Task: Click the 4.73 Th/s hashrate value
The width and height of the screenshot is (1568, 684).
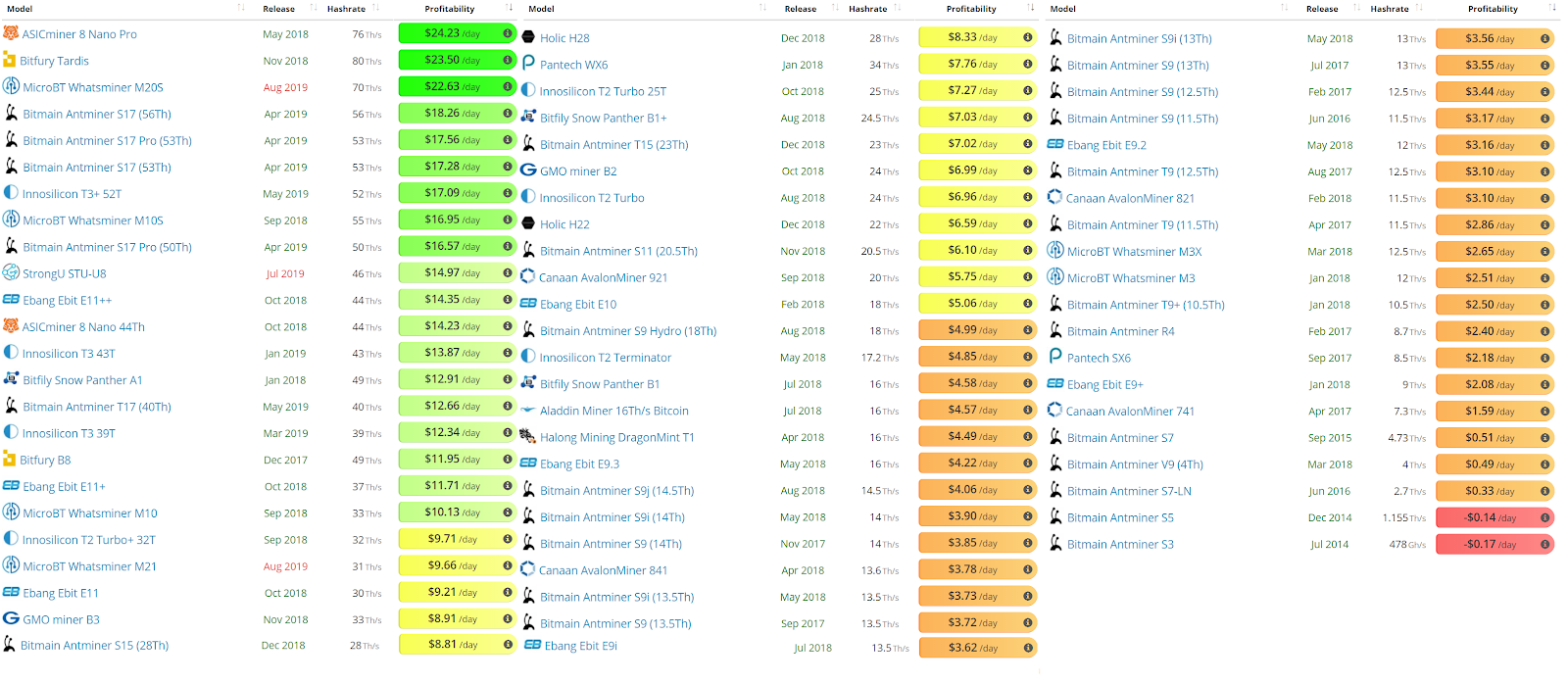Action: (x=1407, y=438)
